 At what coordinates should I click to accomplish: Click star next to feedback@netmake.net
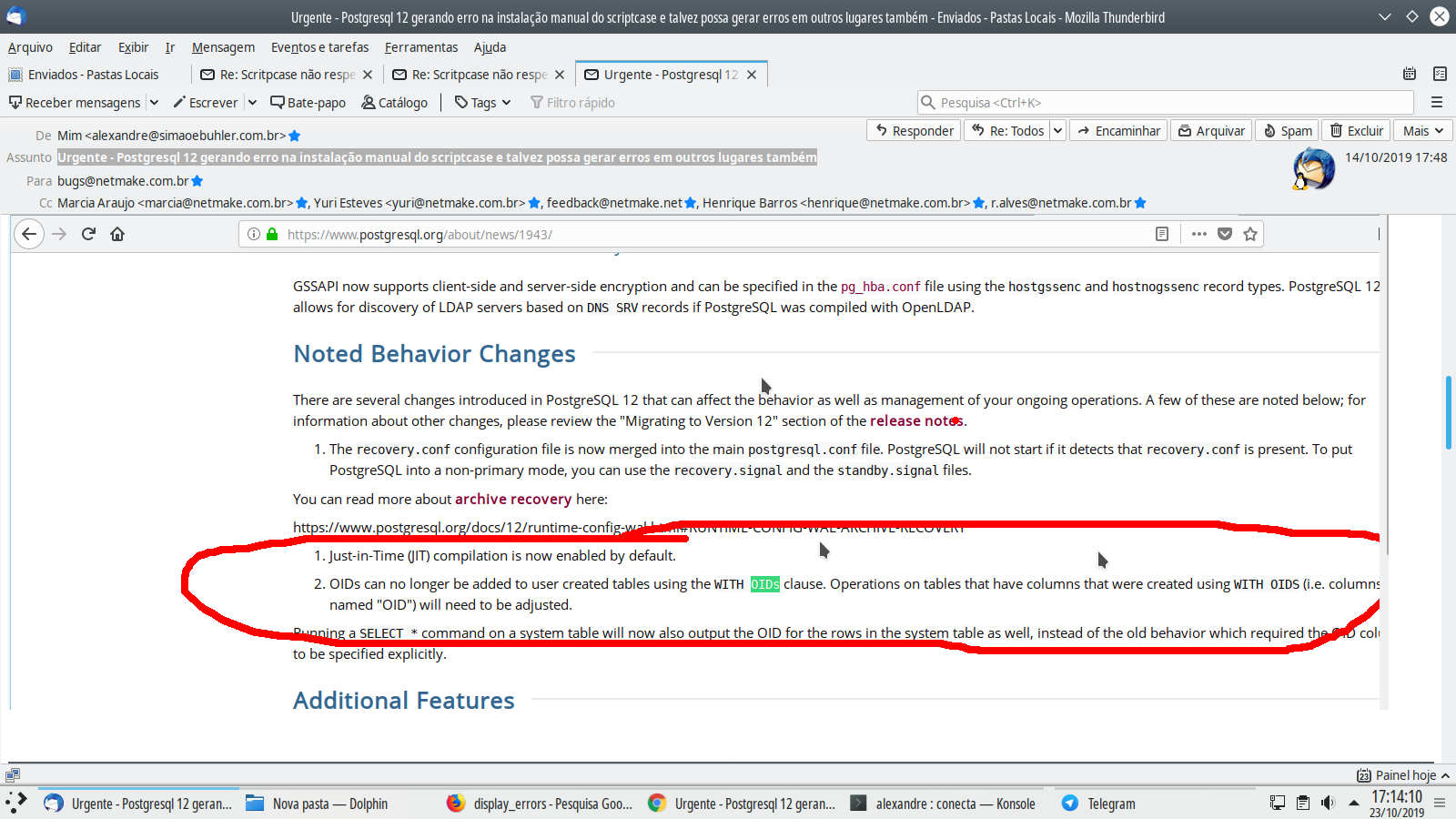[x=691, y=203]
